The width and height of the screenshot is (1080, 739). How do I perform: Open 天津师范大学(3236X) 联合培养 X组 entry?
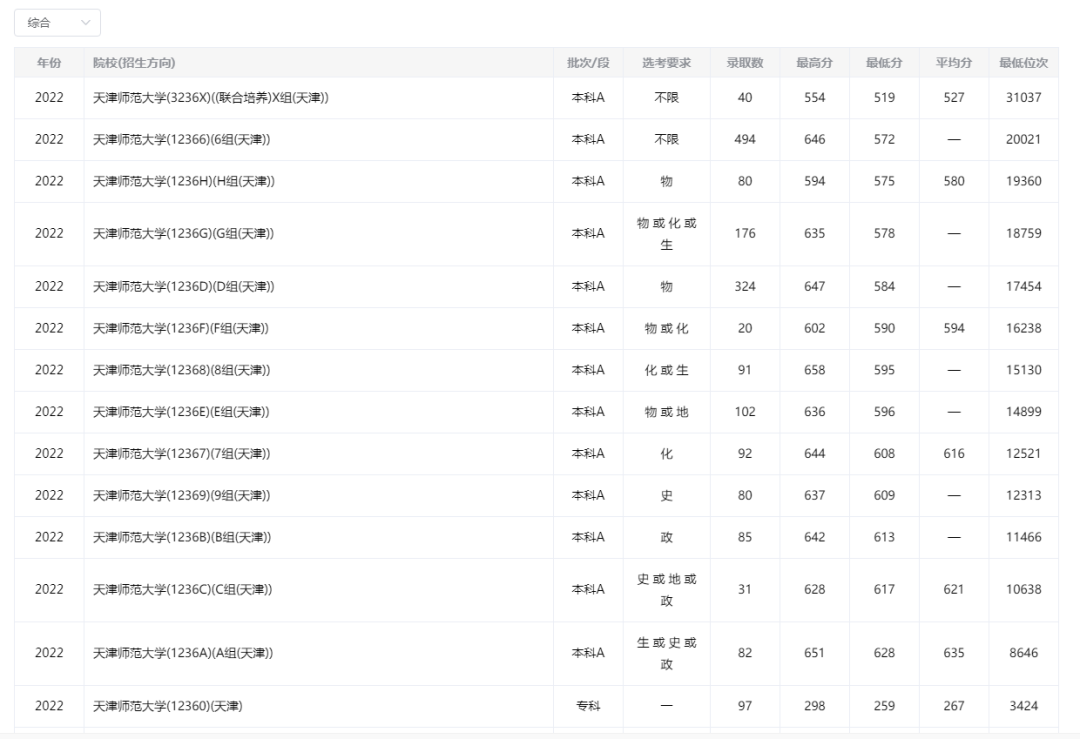211,98
